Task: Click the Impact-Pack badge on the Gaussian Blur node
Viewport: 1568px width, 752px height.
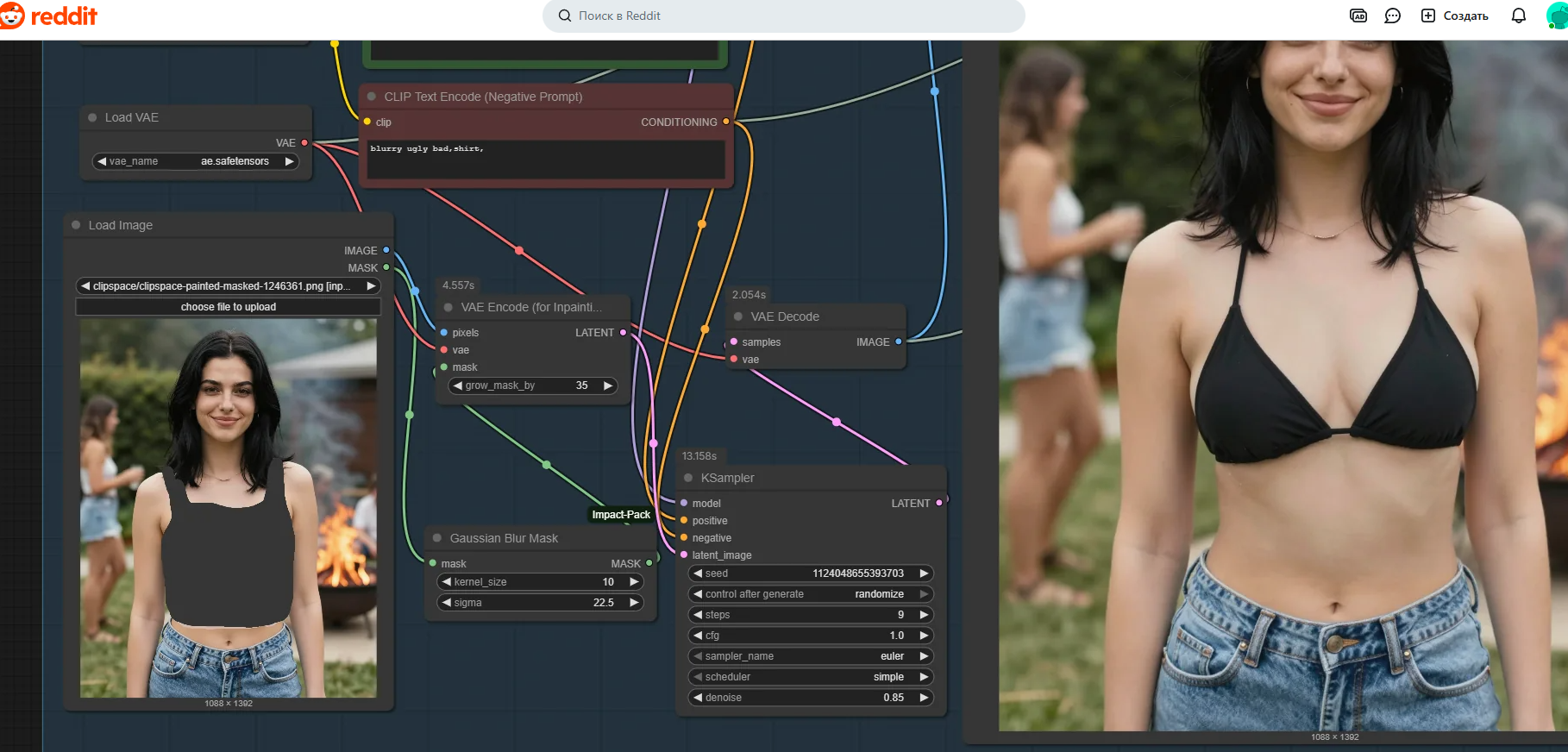Action: pyautogui.click(x=620, y=515)
